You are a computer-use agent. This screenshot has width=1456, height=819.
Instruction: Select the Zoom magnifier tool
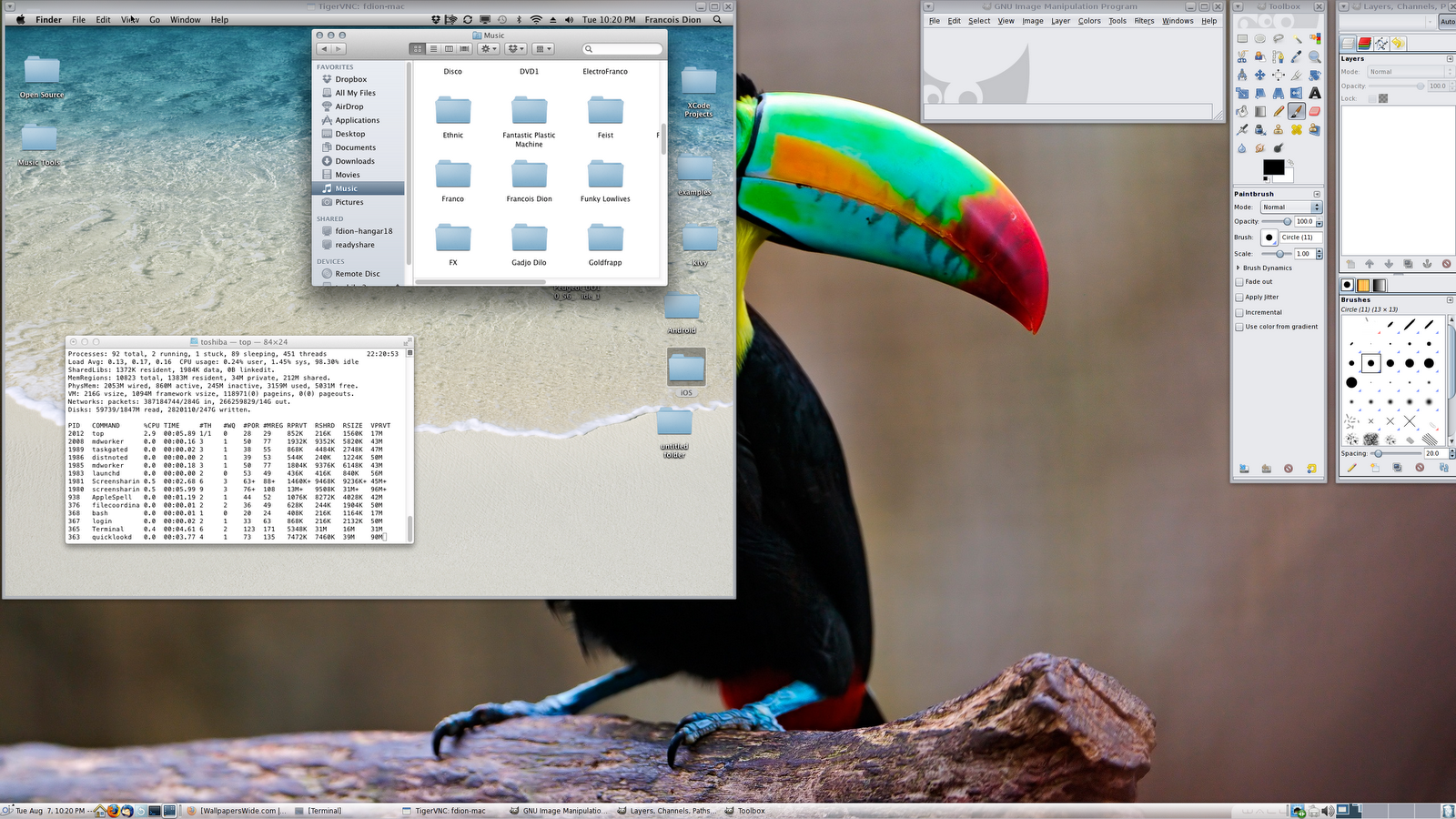coord(1314,56)
